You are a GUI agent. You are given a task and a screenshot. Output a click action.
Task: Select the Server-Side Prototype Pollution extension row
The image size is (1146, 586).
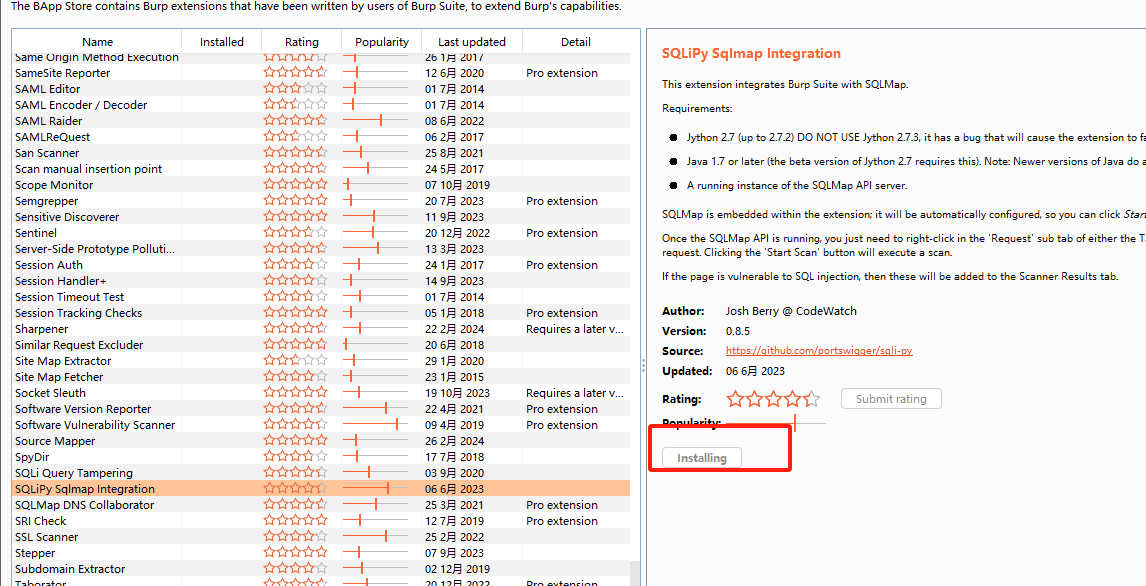point(322,249)
